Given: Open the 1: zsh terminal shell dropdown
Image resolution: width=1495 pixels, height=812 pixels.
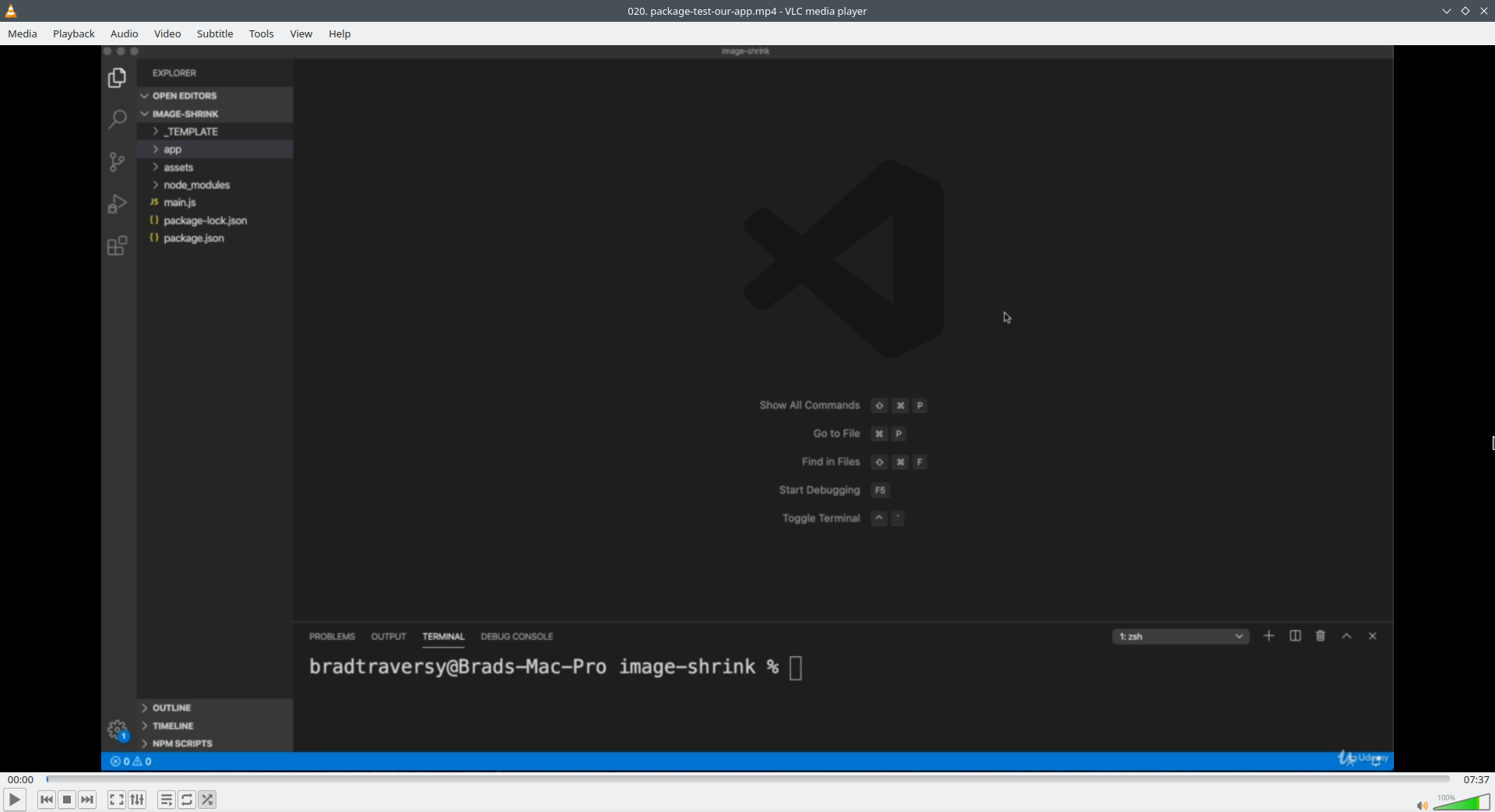Looking at the screenshot, I should click(x=1179, y=636).
